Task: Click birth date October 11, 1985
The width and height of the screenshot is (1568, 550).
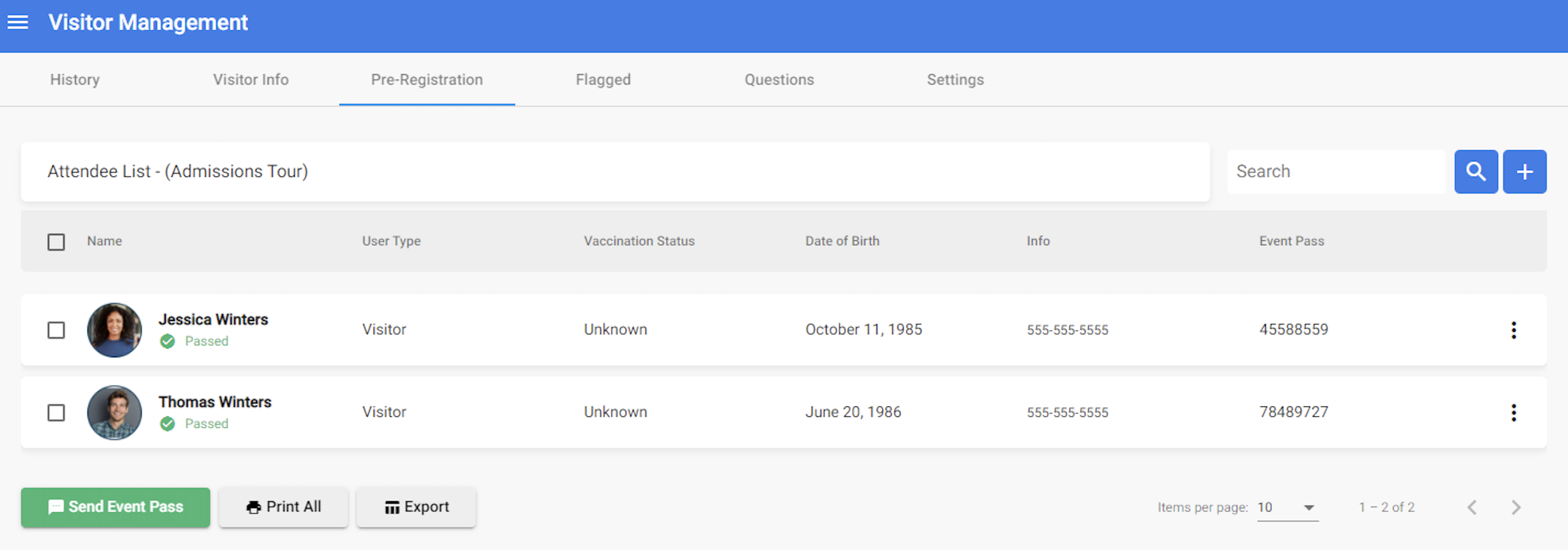Action: click(x=864, y=330)
